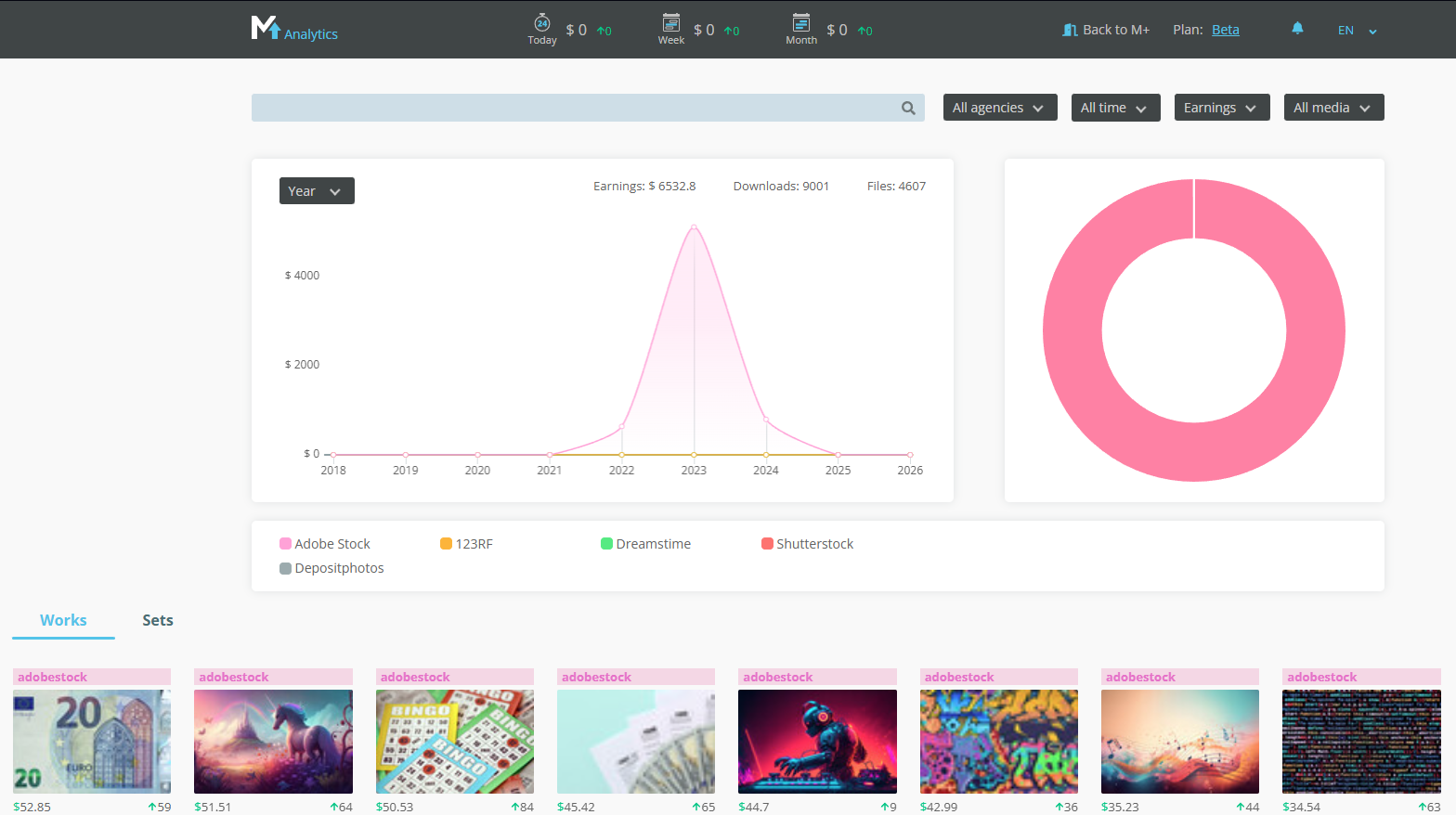Toggle Shutterstock series in legend

coord(807,544)
